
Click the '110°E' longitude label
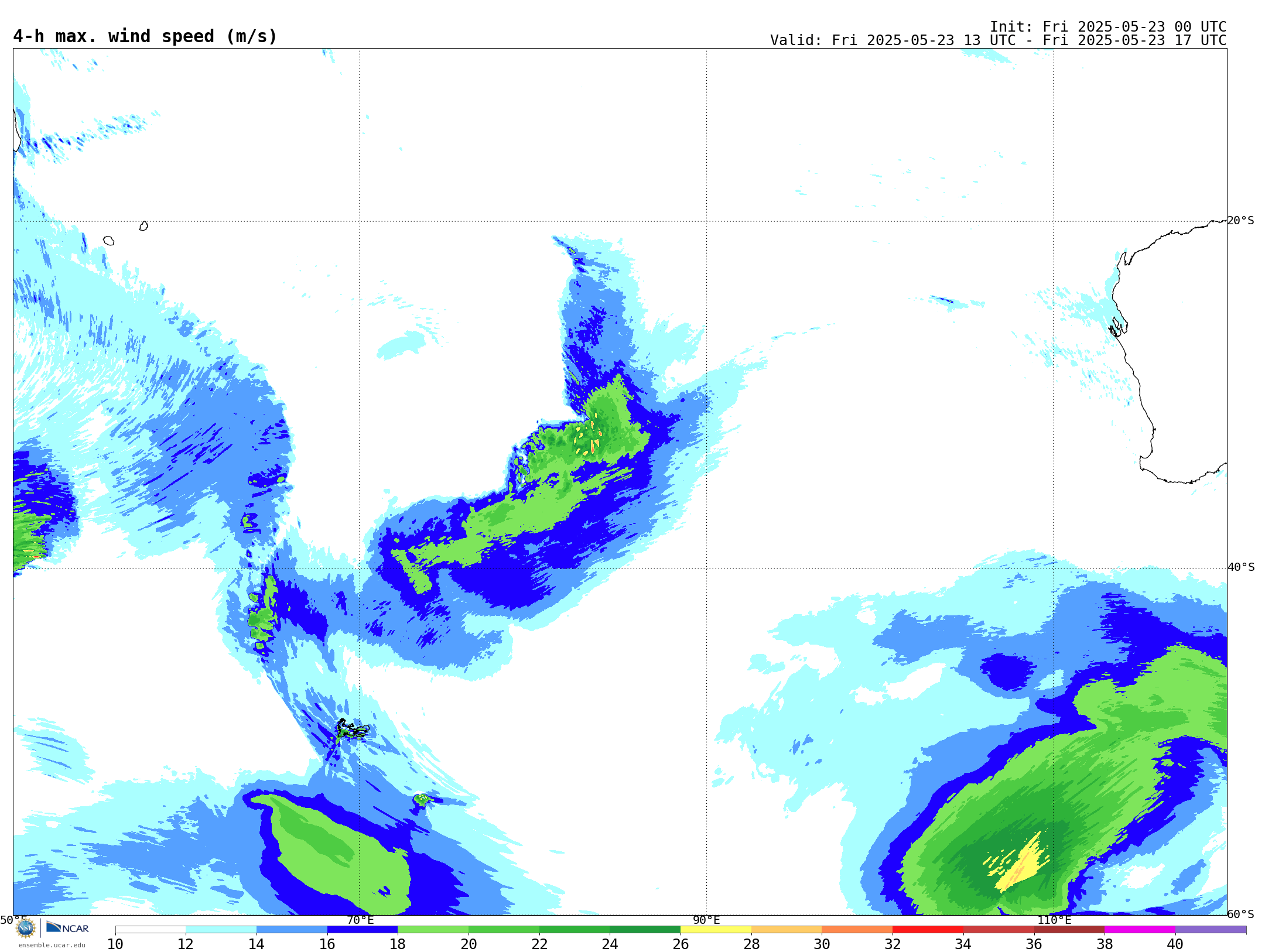(x=1054, y=920)
